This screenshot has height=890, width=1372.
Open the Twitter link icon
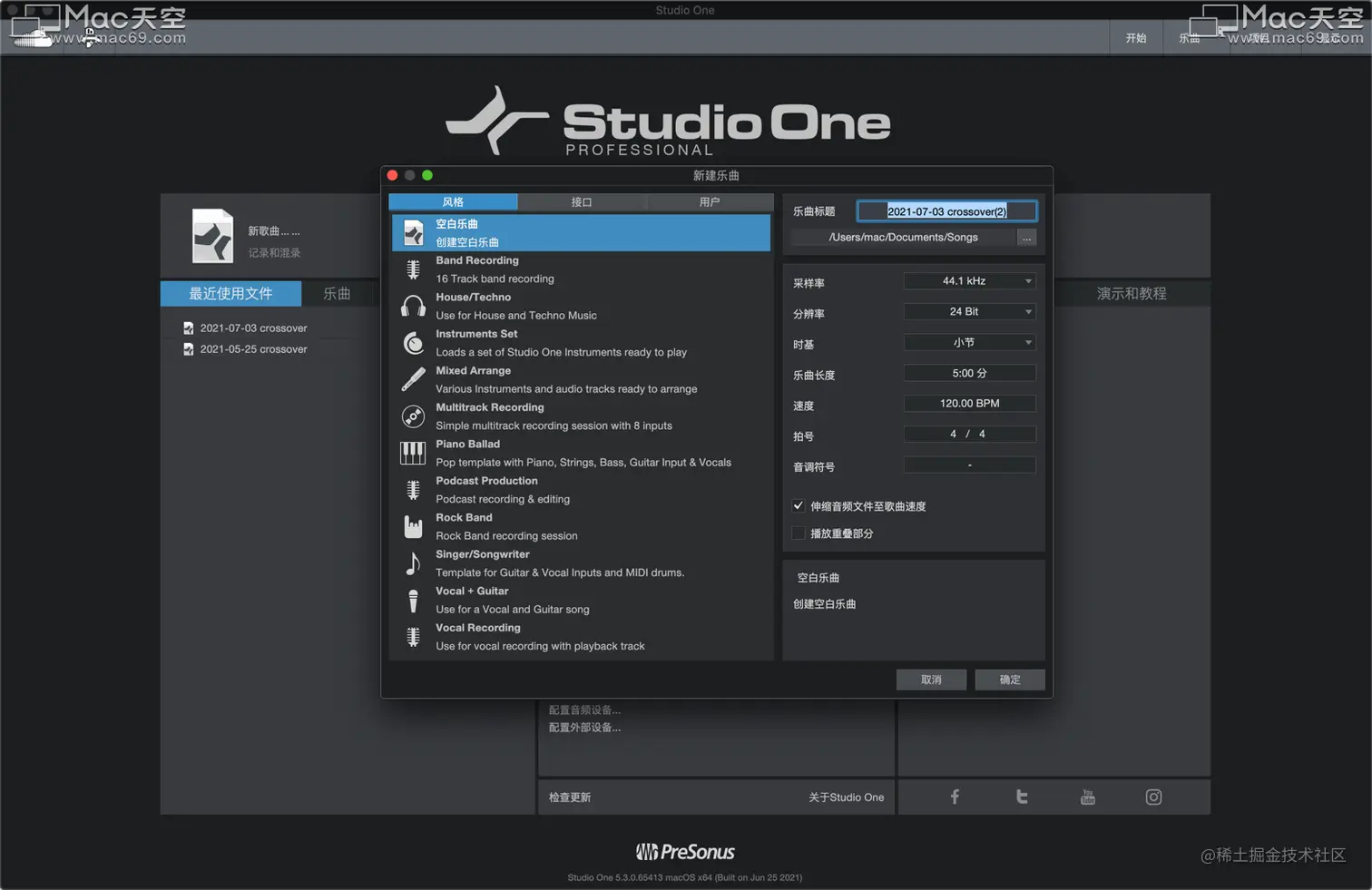(x=1022, y=797)
